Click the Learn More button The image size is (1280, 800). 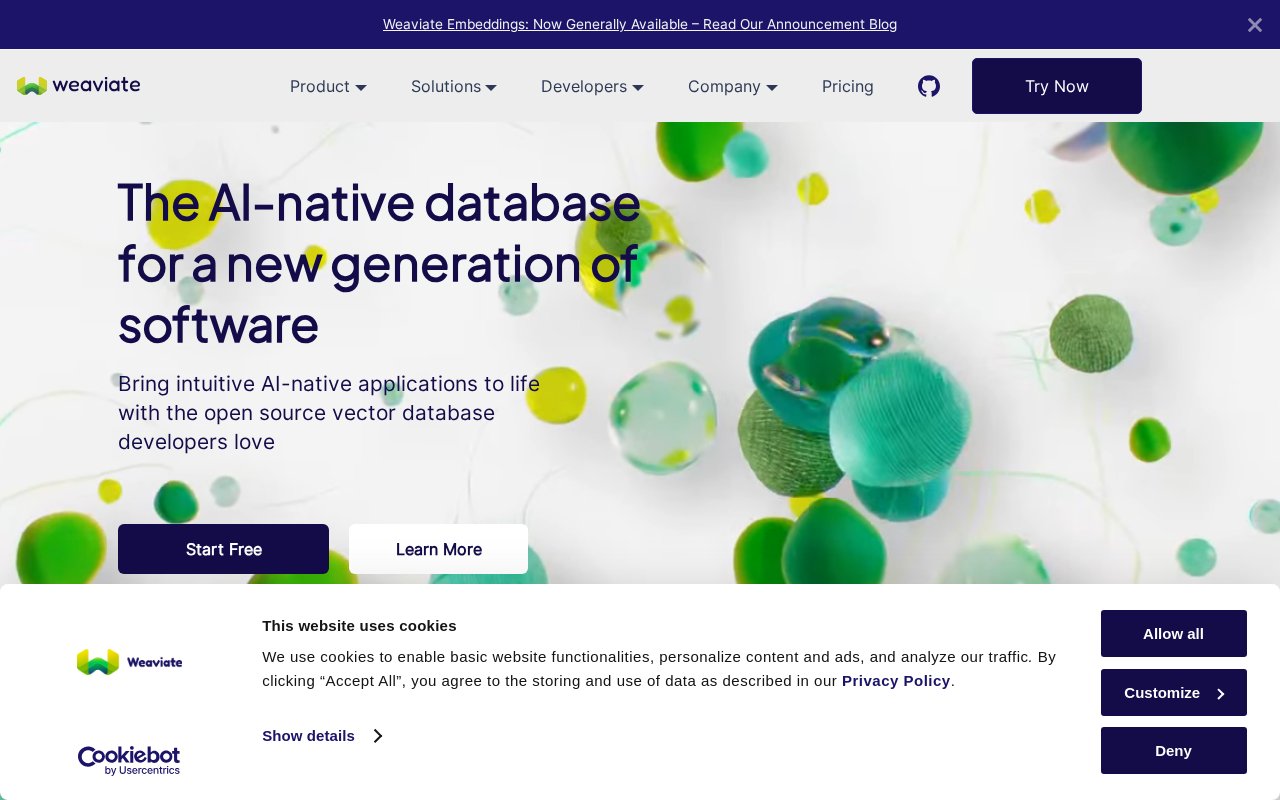[x=438, y=549]
